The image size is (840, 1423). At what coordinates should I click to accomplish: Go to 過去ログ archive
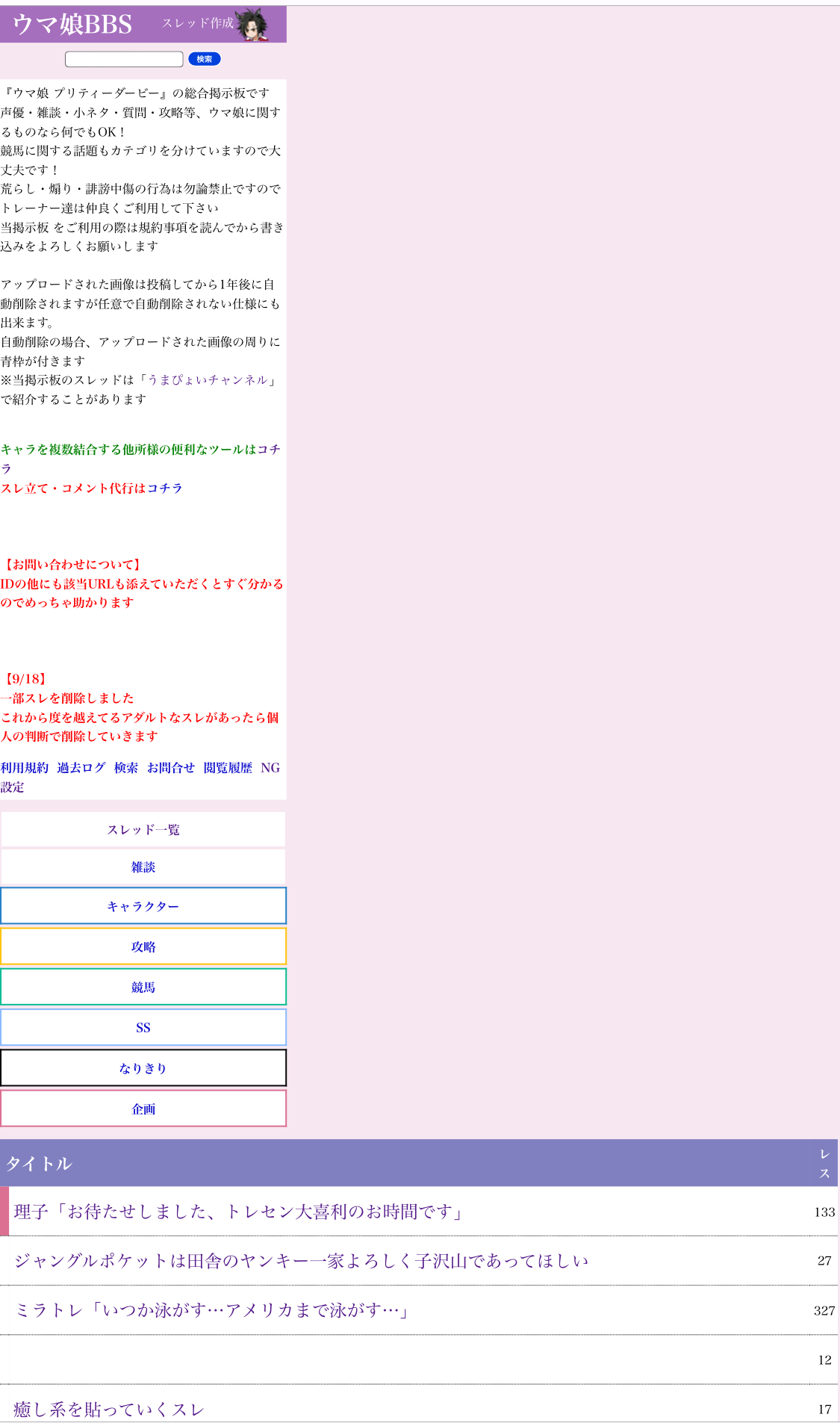(x=81, y=768)
